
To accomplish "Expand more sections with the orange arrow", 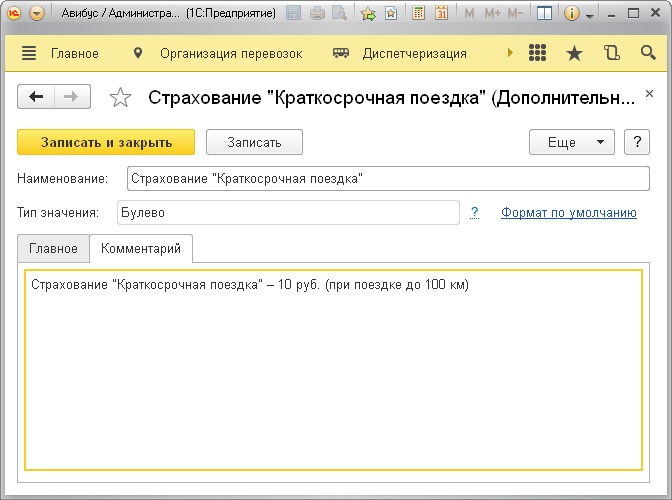I will point(510,53).
